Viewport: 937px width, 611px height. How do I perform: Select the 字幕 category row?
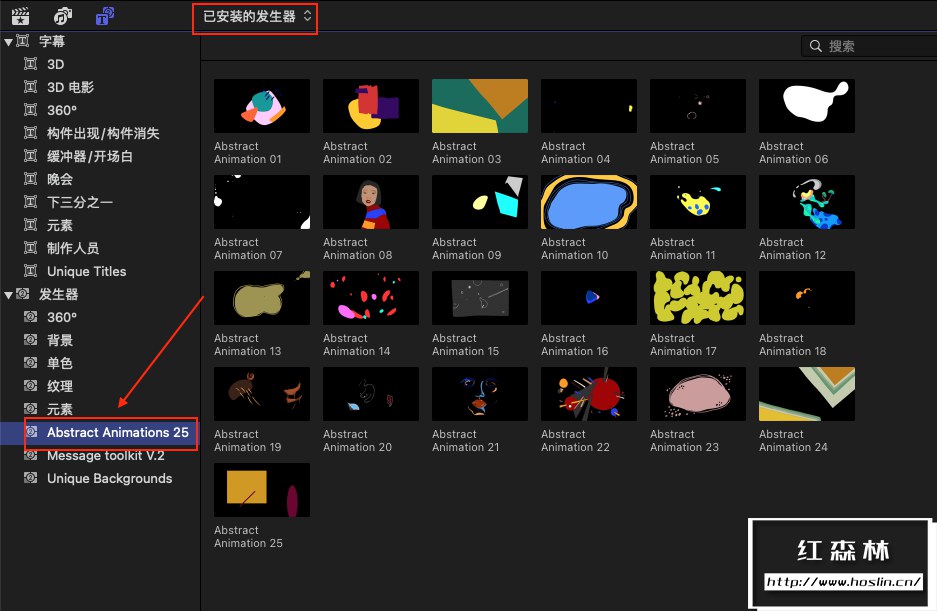pos(100,41)
